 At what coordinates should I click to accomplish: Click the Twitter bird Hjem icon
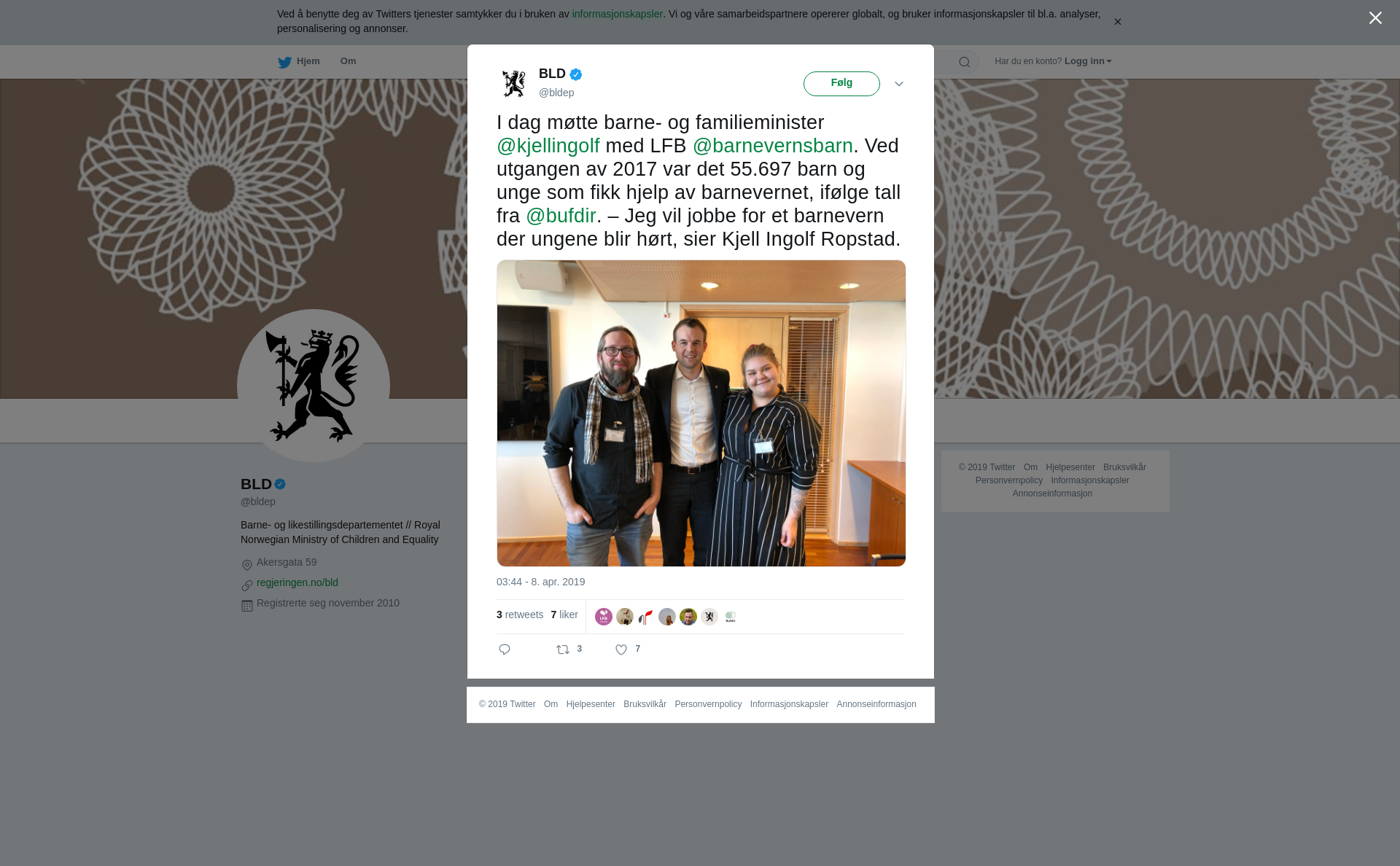tap(284, 62)
